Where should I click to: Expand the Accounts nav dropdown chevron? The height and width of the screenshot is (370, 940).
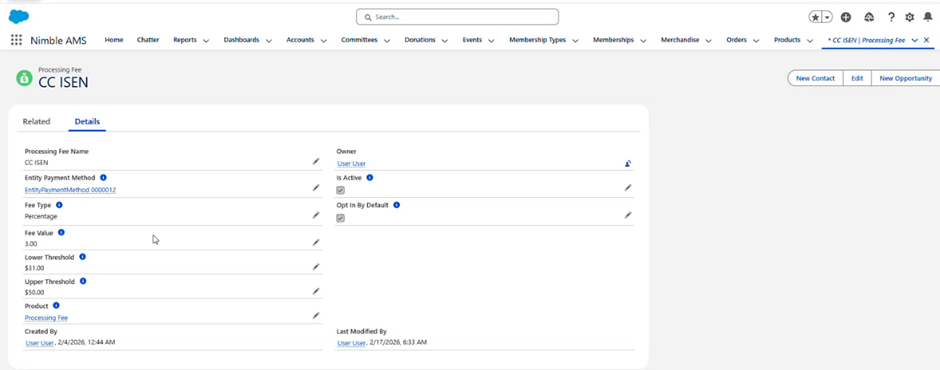coord(324,41)
